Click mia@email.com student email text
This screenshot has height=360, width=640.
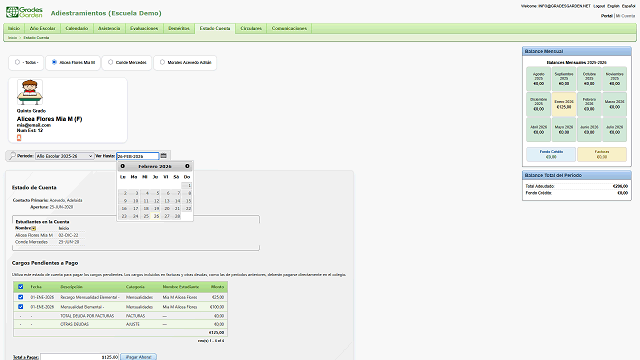(x=33, y=125)
